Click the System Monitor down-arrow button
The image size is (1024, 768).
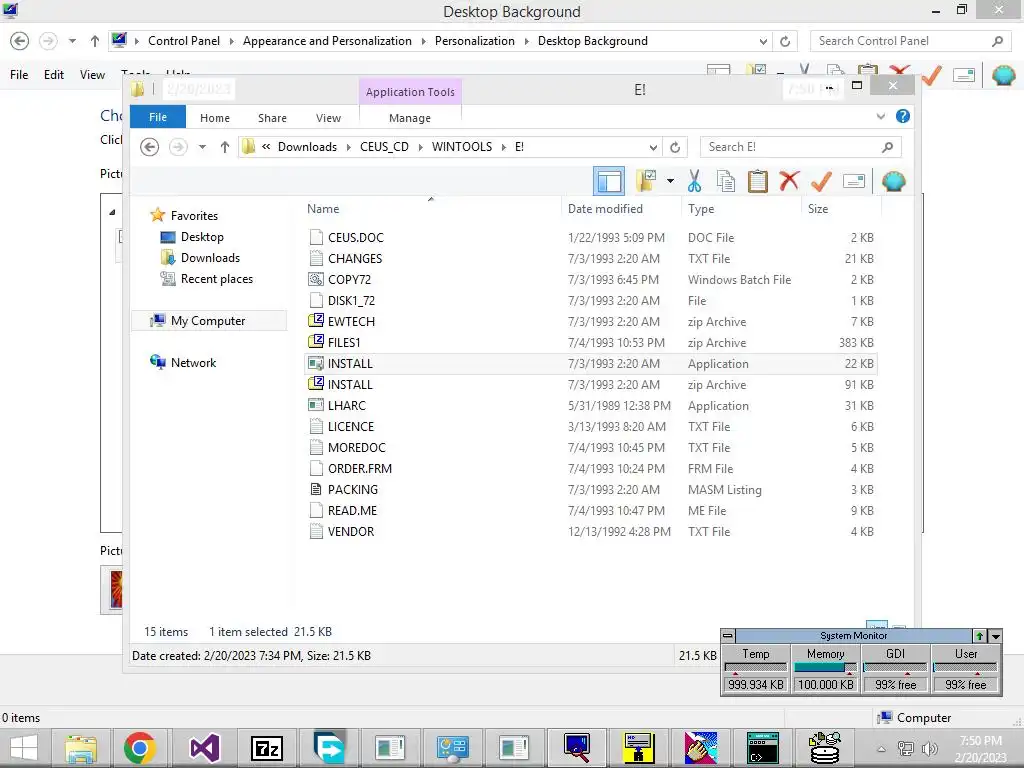995,635
